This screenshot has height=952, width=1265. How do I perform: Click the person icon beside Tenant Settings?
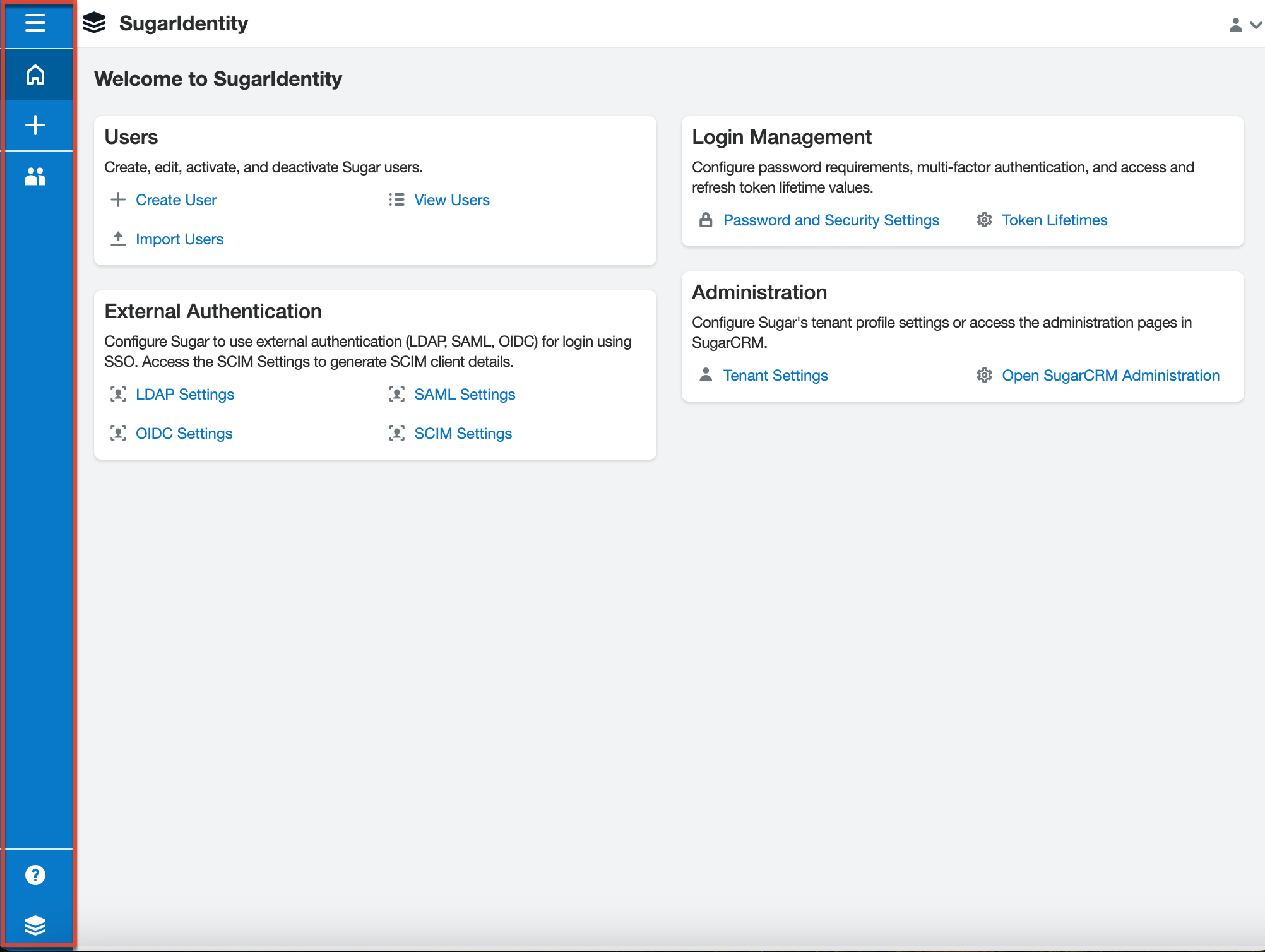[706, 375]
